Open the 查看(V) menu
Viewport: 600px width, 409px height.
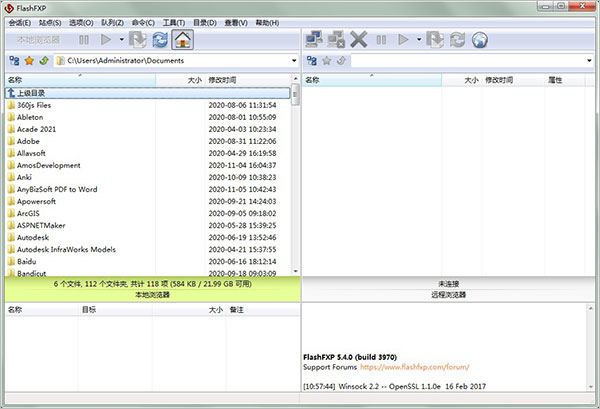(x=236, y=23)
